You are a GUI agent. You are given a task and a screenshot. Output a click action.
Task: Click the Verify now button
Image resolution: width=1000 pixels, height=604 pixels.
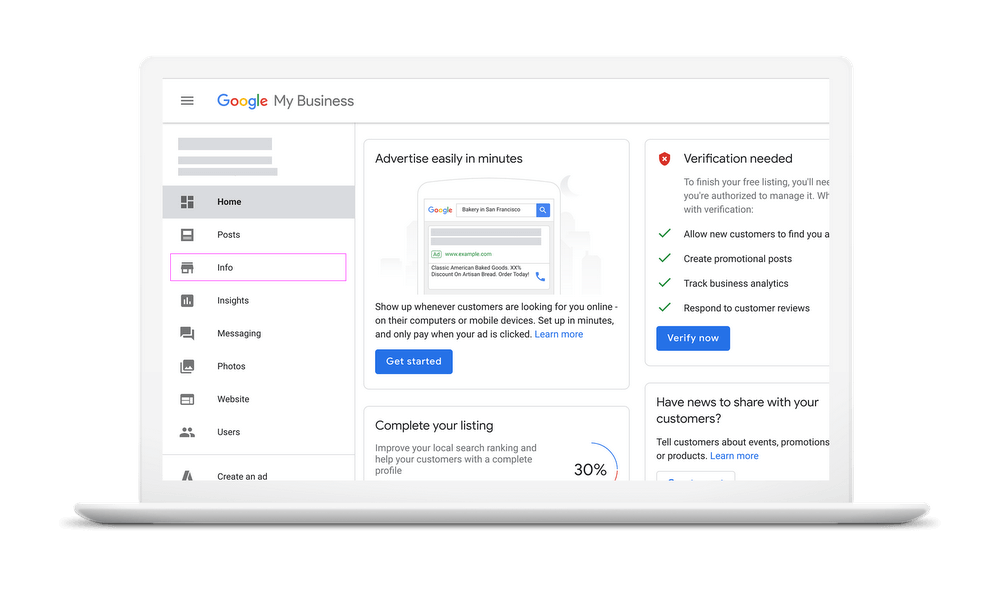click(693, 338)
